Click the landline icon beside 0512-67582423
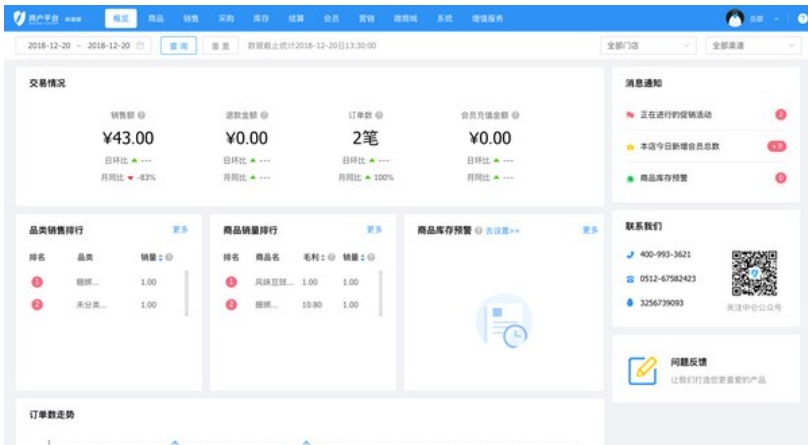808x445 pixels. [630, 279]
